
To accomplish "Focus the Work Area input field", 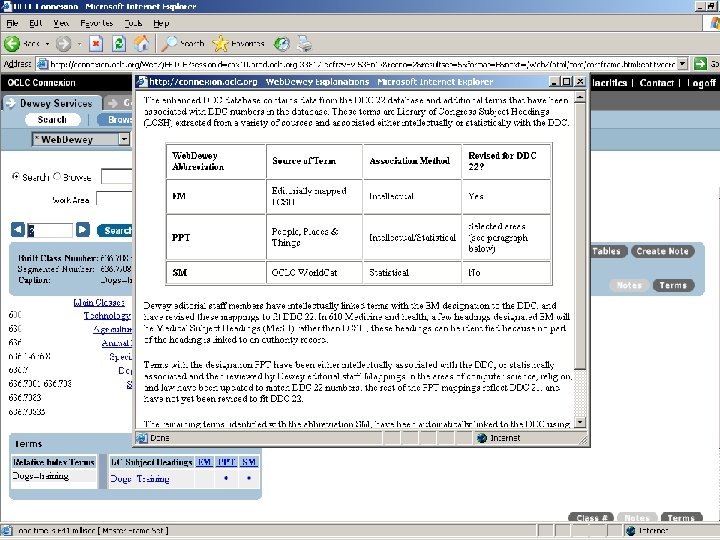I will (114, 200).
